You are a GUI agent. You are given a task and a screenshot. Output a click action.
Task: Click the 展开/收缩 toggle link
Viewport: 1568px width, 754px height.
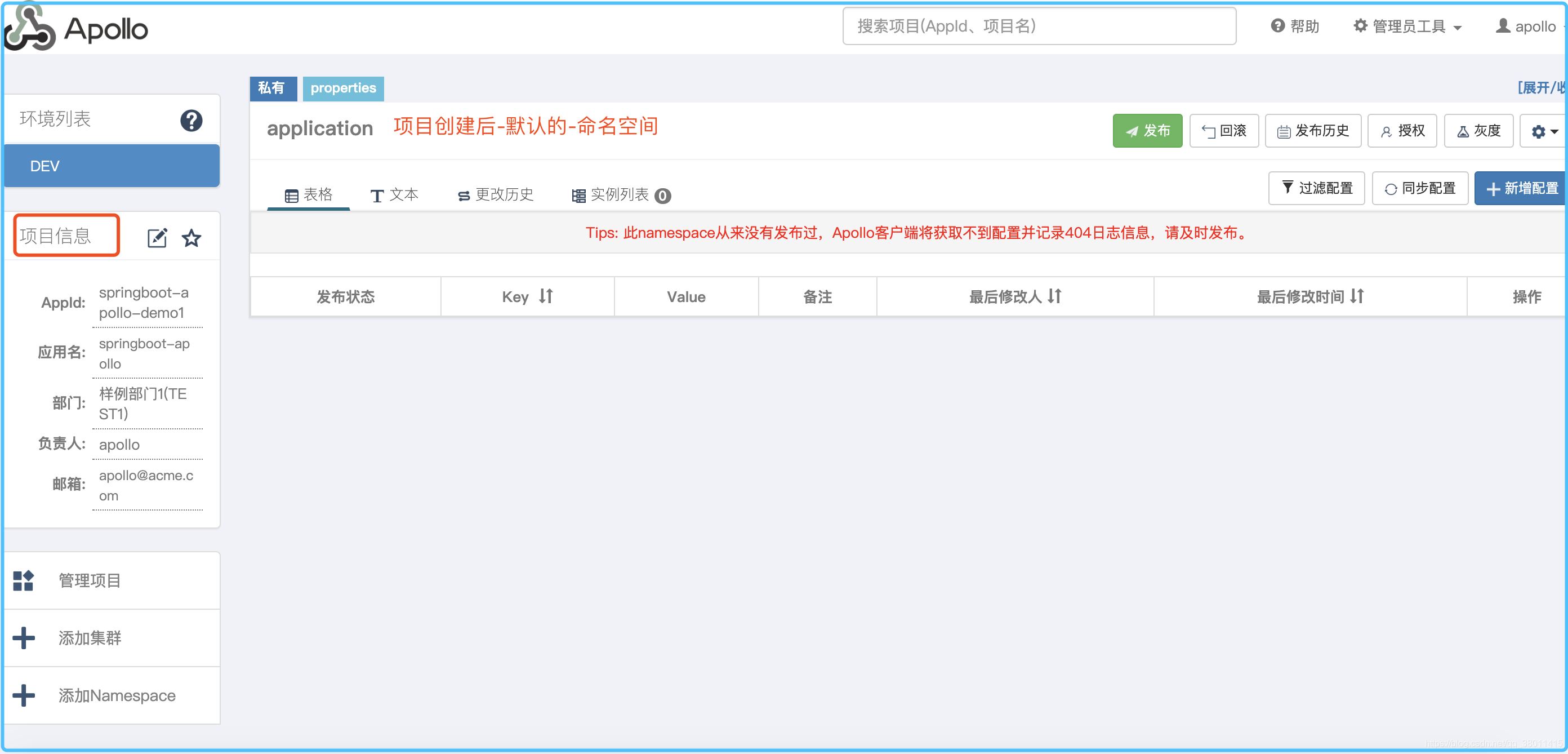(1542, 88)
